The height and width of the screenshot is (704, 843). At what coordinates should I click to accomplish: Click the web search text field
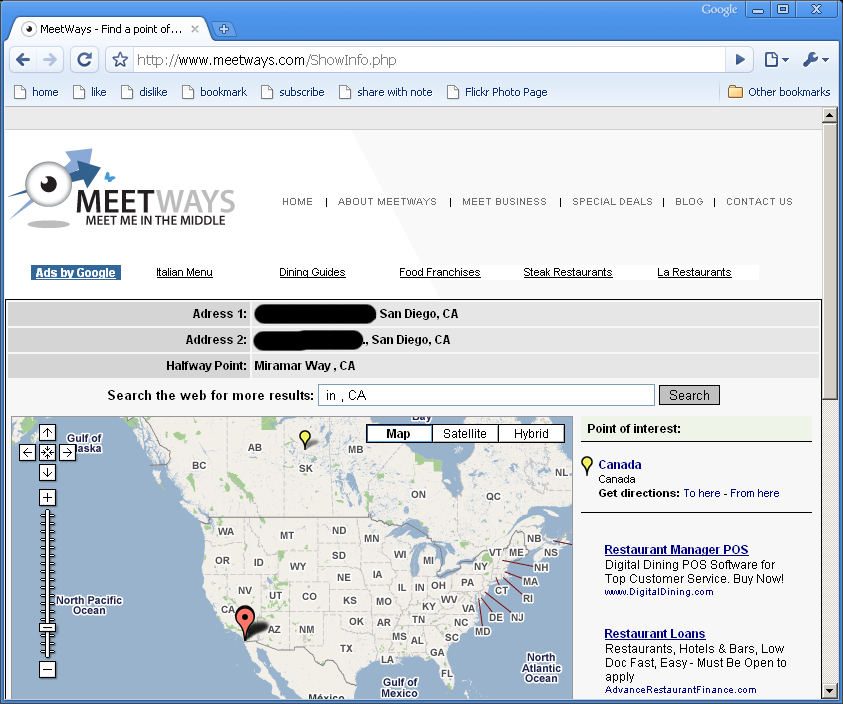pos(487,395)
